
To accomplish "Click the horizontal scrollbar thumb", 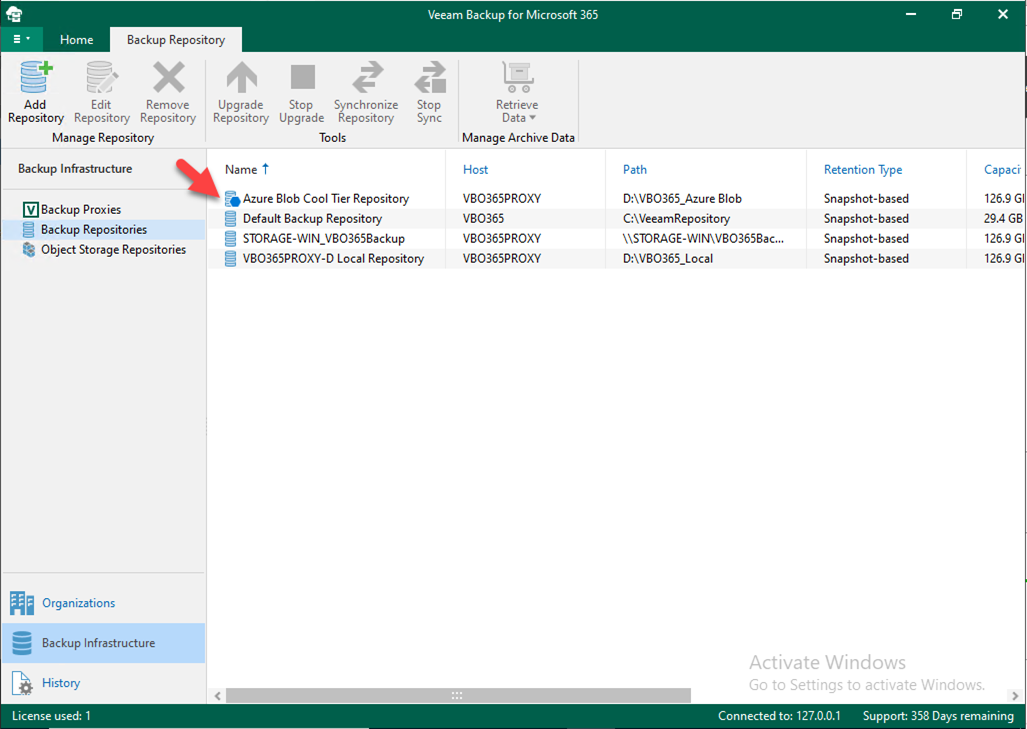I will [458, 696].
